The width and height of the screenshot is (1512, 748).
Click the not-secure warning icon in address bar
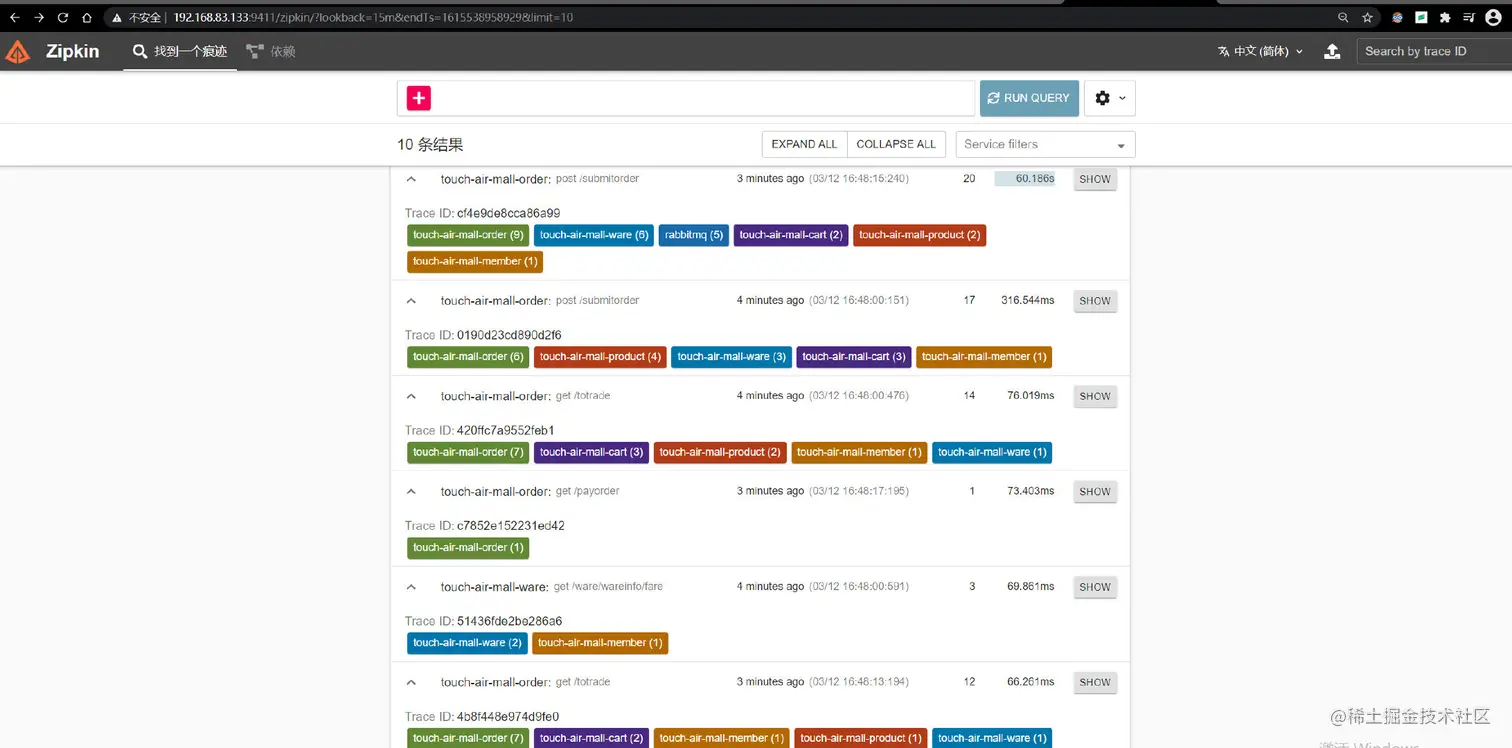click(x=117, y=18)
